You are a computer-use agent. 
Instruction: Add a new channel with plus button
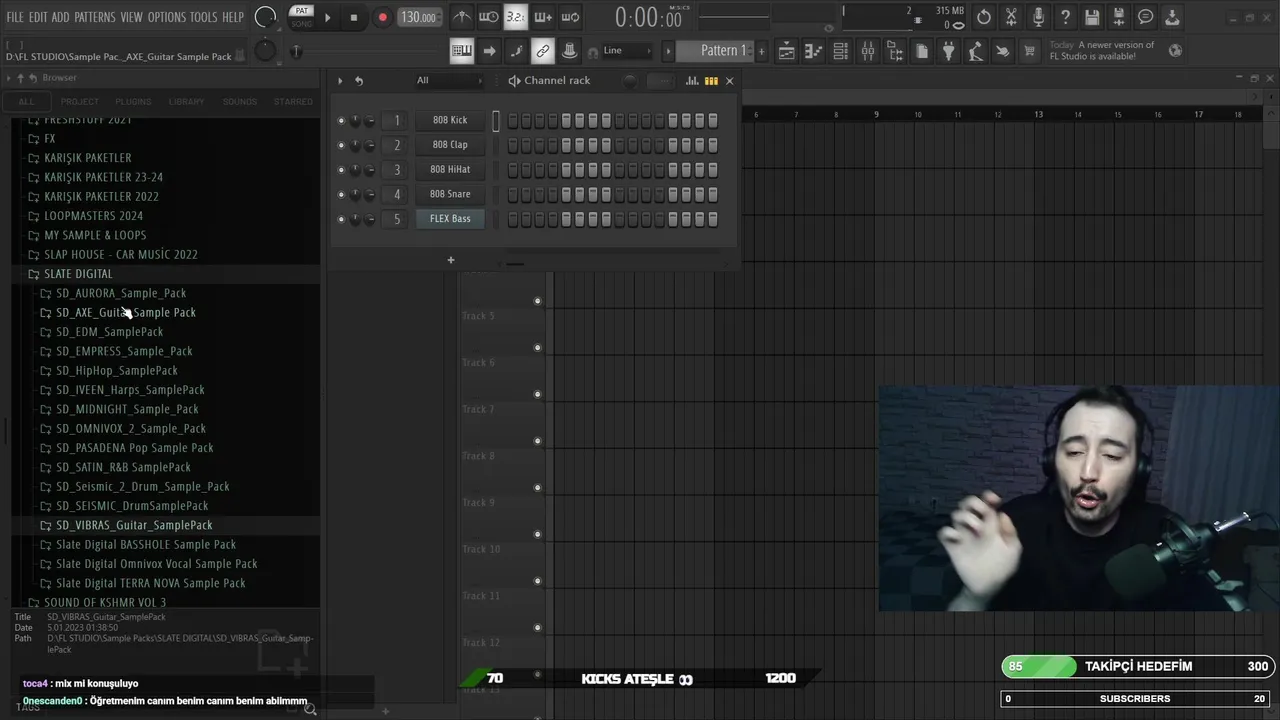tap(451, 260)
